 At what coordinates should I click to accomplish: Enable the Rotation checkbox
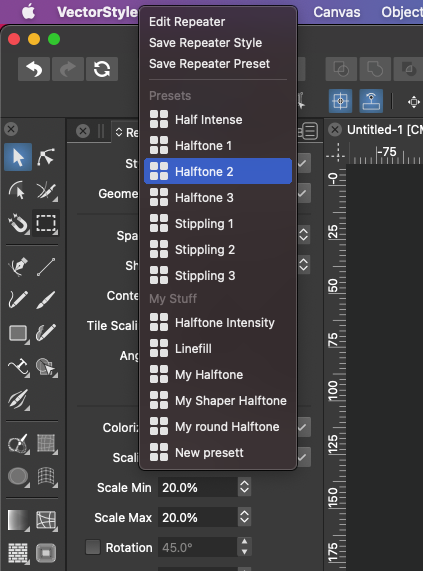(93, 547)
